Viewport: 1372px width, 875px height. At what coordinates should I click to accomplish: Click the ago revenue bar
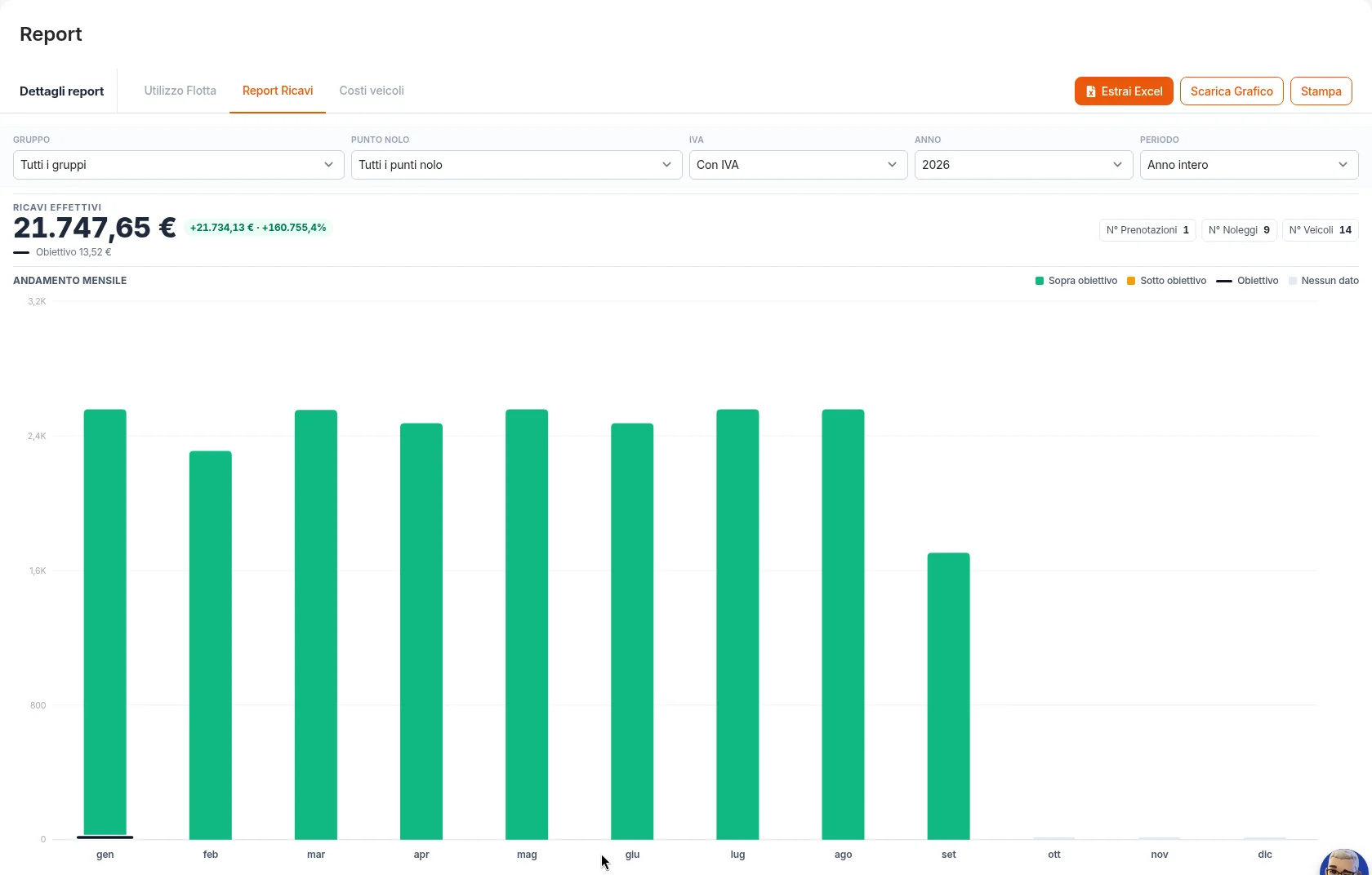tap(843, 624)
